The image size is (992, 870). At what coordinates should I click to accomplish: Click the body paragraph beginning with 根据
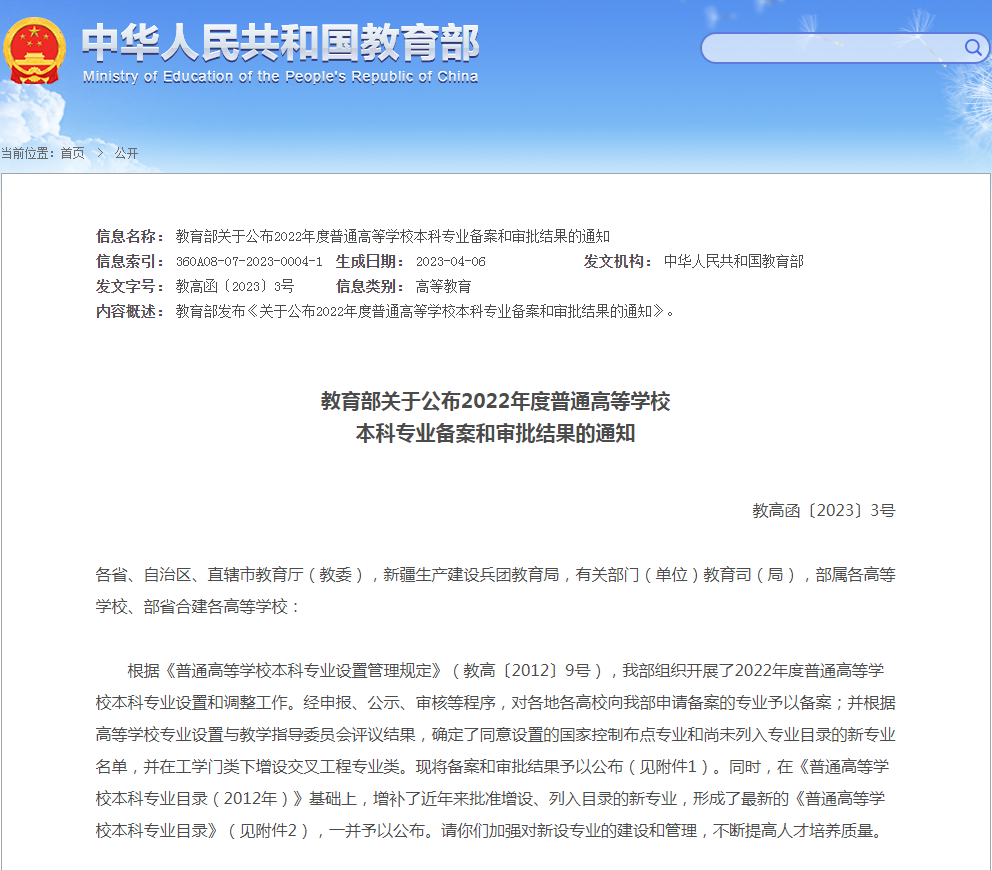495,750
